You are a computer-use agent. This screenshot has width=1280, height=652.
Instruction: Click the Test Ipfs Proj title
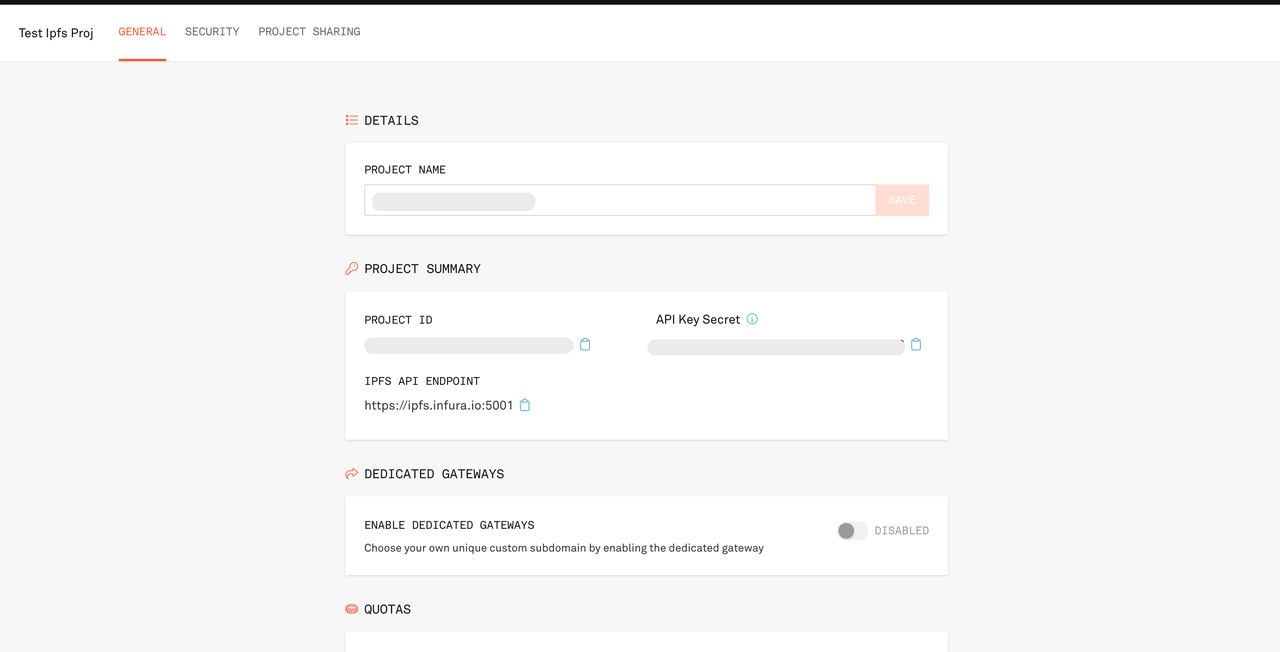[56, 33]
